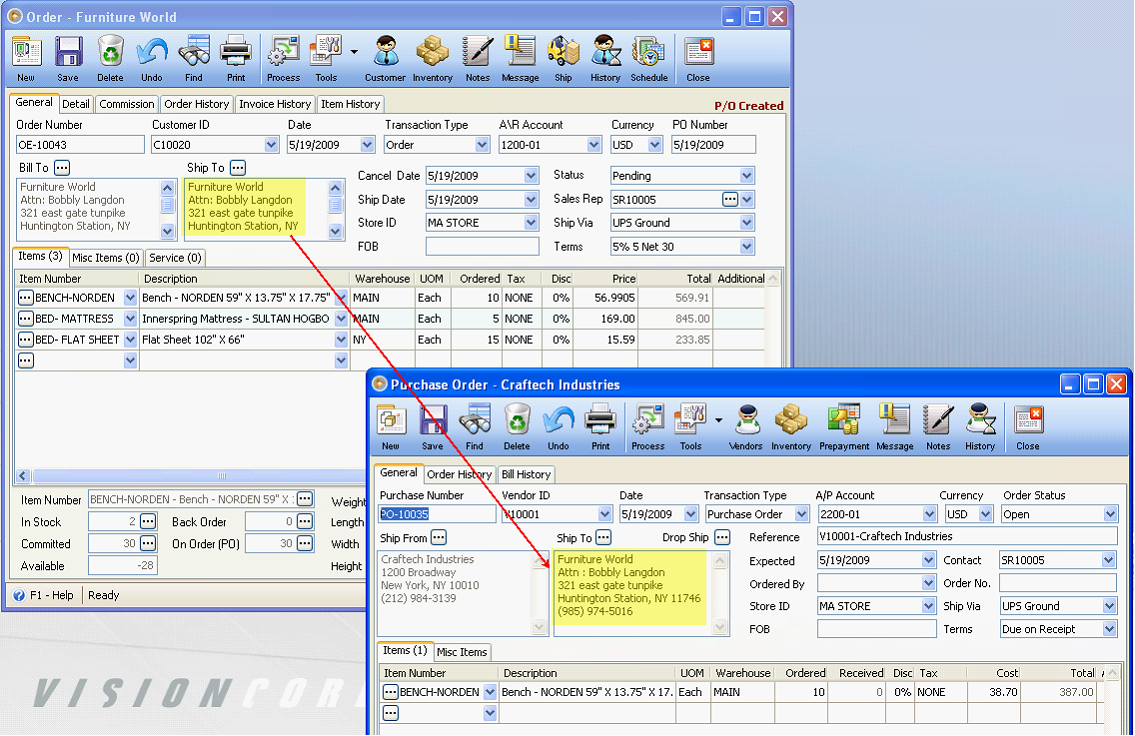Viewport: 1135px width, 736px height.
Task: Click Process icon in Order window toolbar
Action: [x=283, y=59]
